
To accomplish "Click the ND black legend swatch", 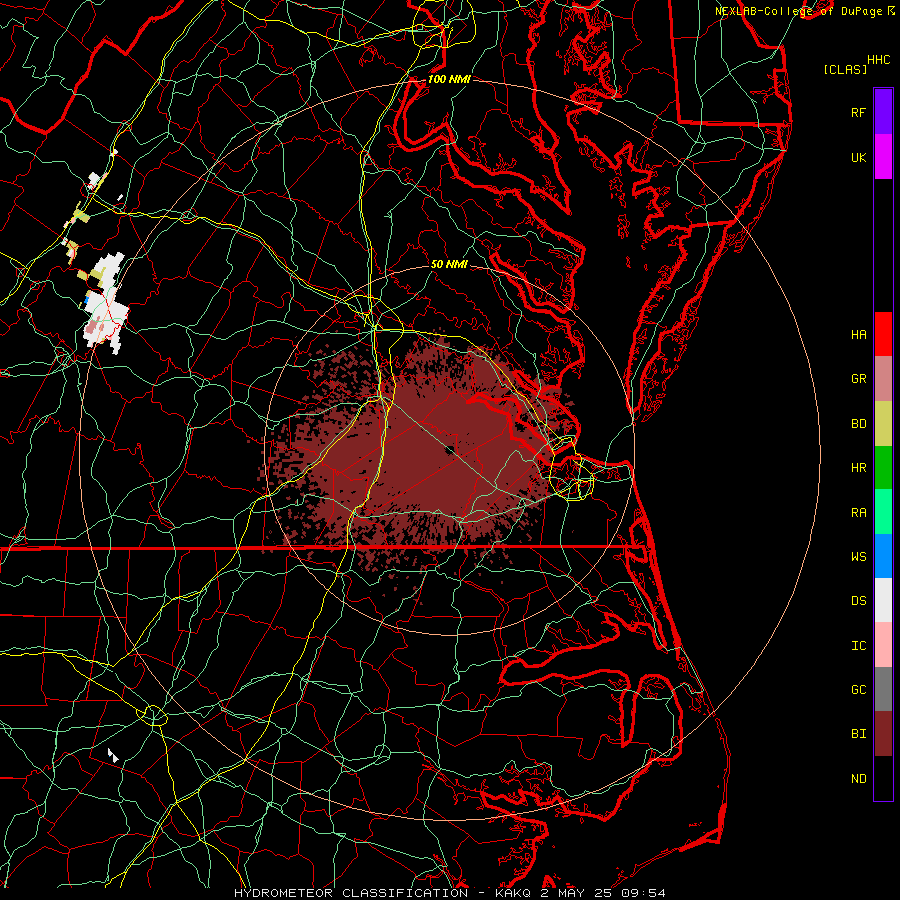I will (x=883, y=778).
